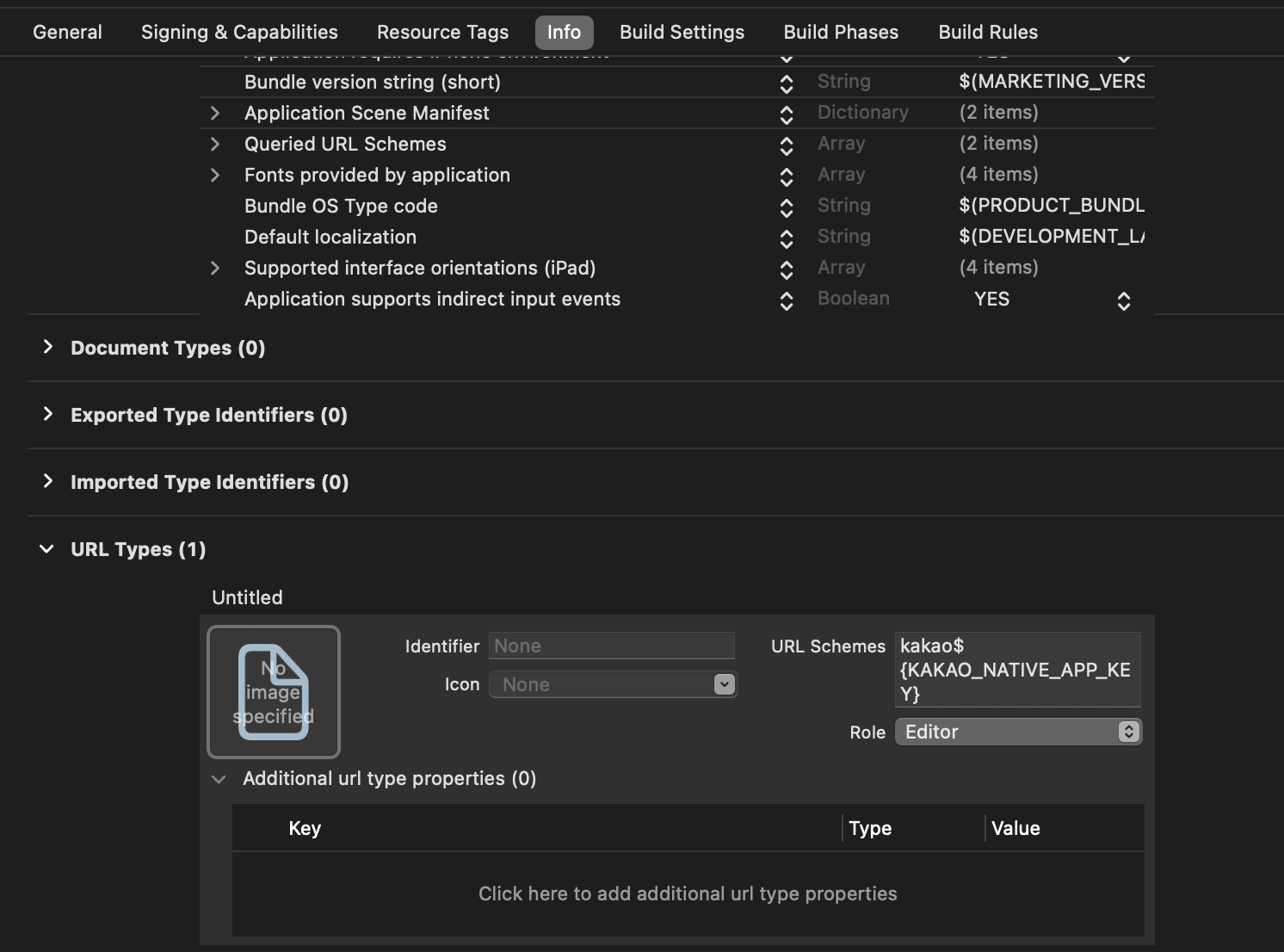This screenshot has height=952, width=1284.
Task: Click the $(PRODUCT_BUNDL value cell
Action: (x=1052, y=206)
